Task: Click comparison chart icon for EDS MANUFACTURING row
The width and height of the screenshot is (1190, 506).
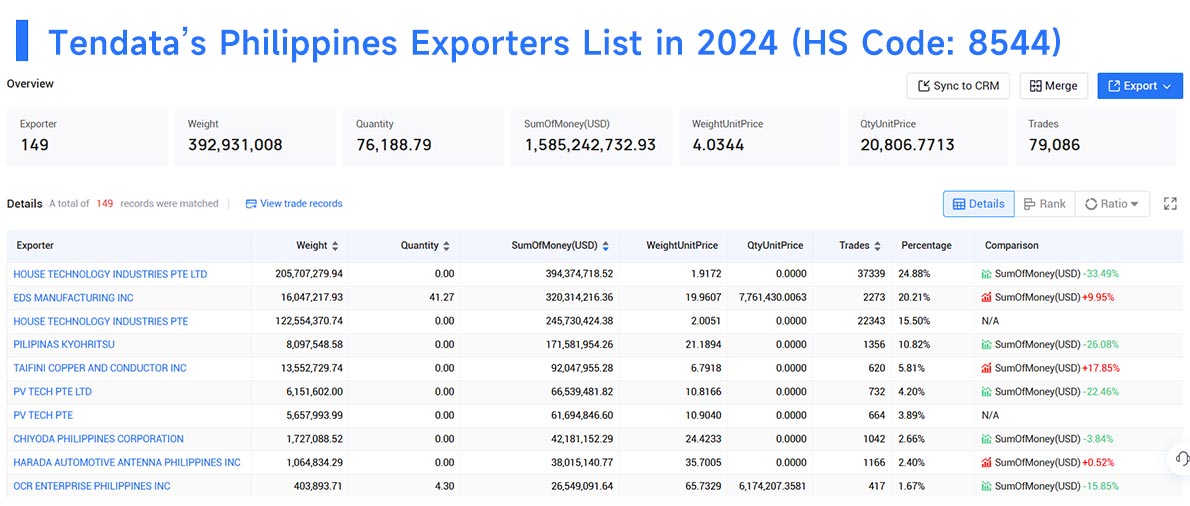Action: pos(987,297)
